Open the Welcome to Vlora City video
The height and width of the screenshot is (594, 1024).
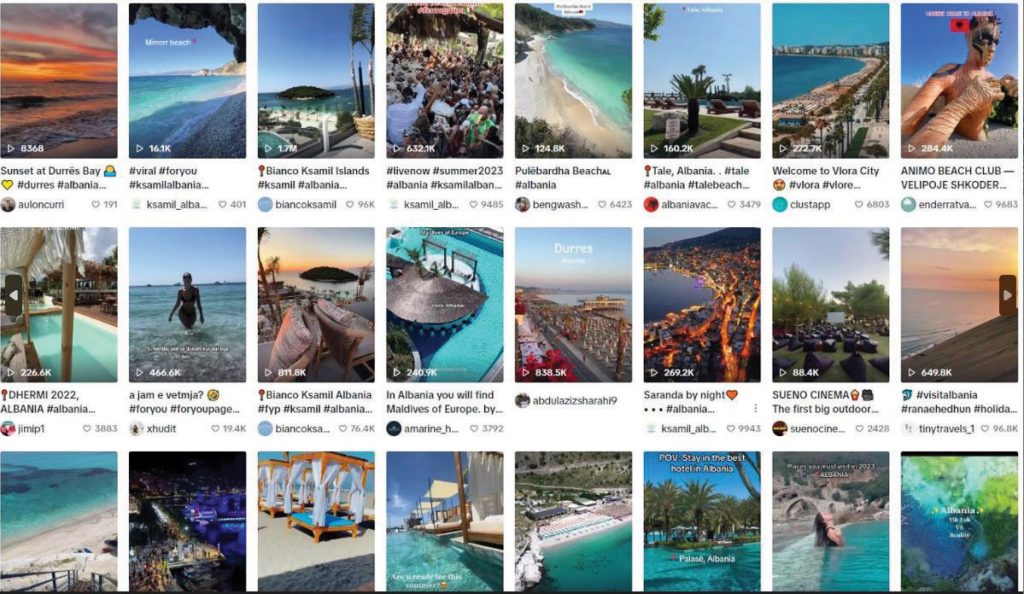[831, 80]
